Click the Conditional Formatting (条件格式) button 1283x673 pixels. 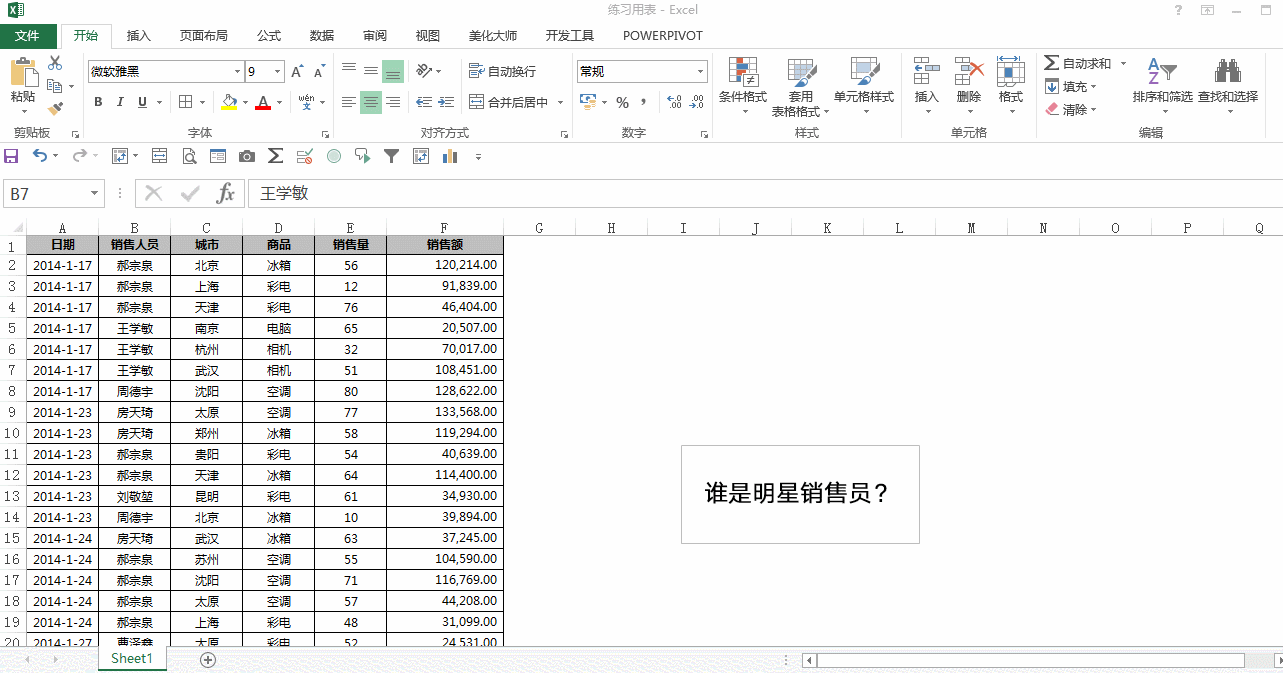click(x=743, y=86)
